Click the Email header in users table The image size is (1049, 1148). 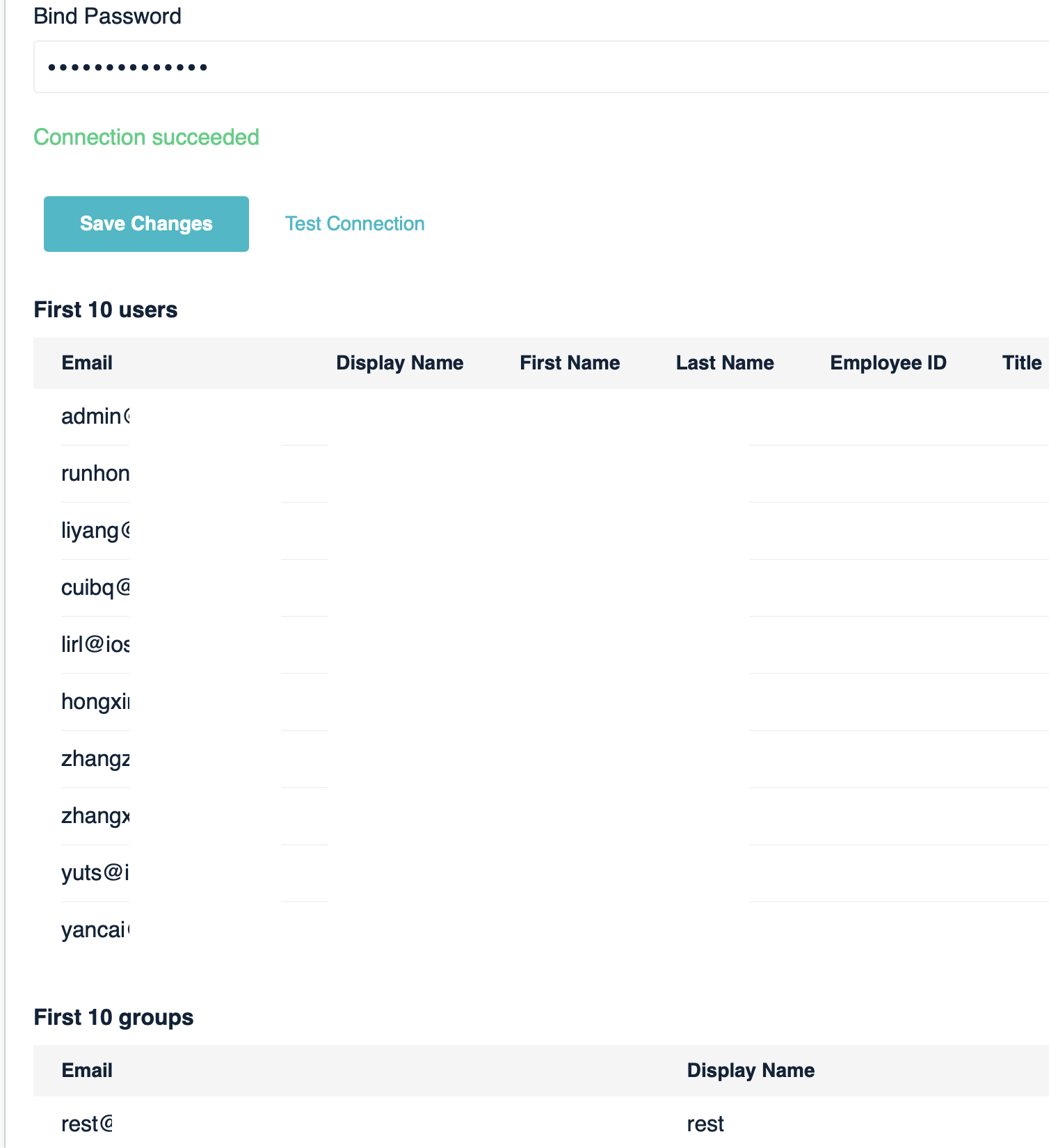click(x=87, y=362)
